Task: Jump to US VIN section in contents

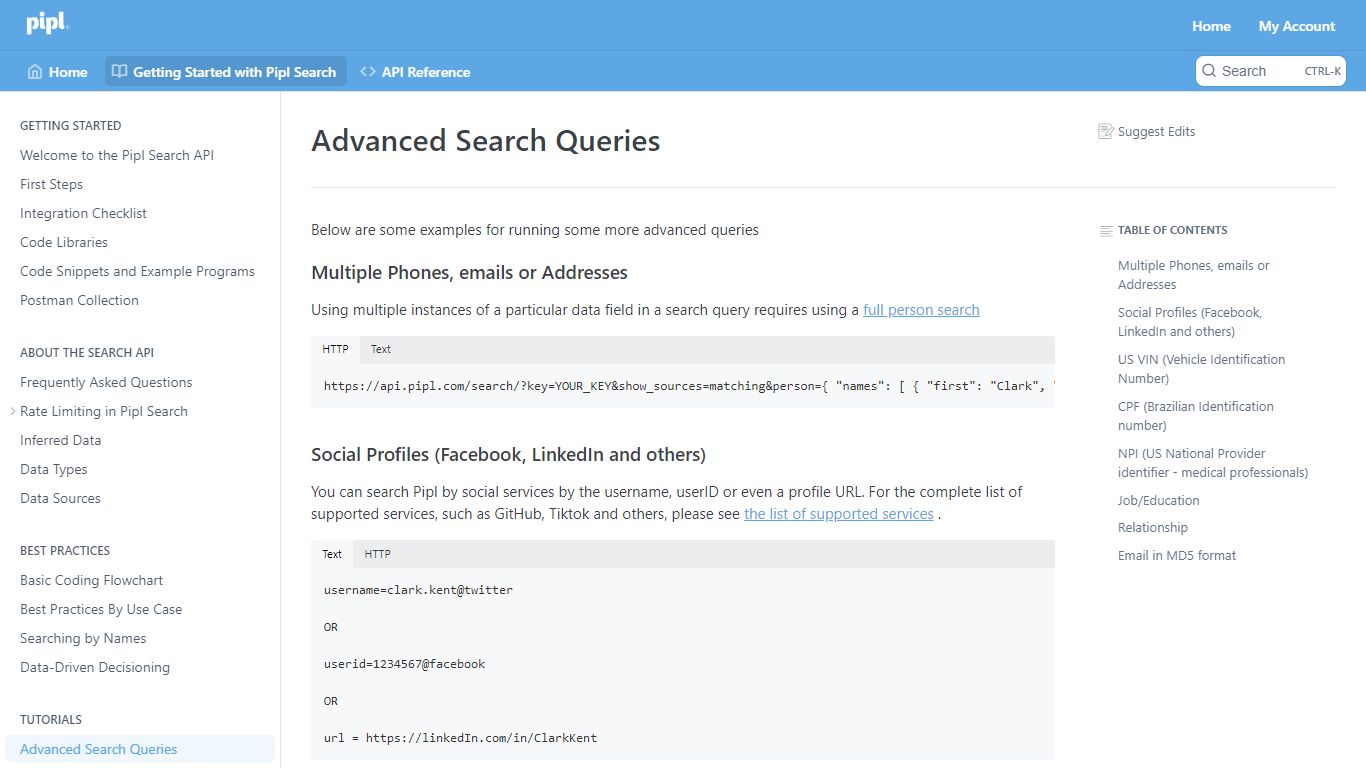Action: 1201,369
